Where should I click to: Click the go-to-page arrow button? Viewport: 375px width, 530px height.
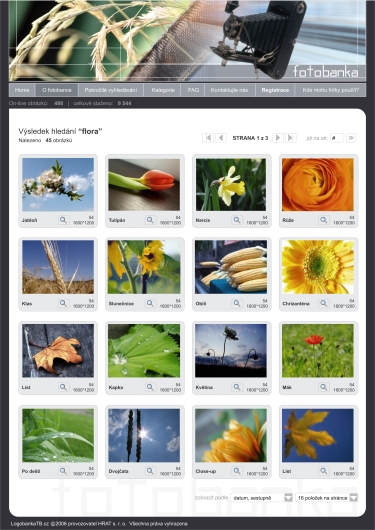pyautogui.click(x=351, y=138)
